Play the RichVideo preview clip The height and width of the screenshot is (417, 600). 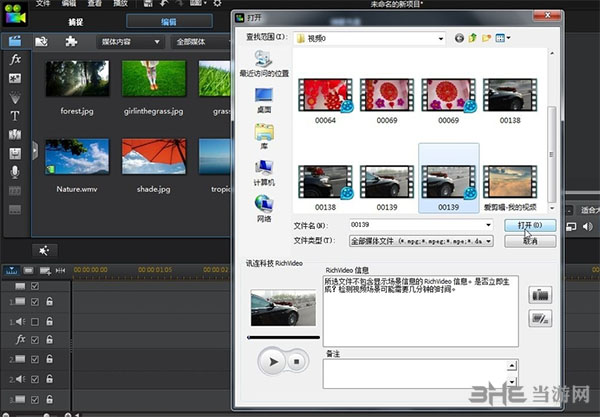click(273, 362)
